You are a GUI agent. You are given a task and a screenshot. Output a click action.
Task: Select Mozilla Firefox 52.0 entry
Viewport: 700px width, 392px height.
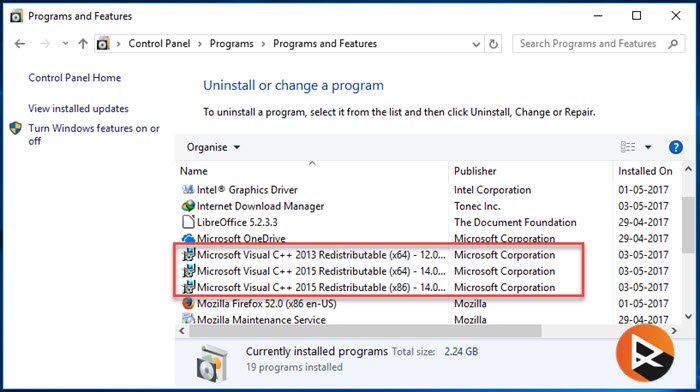coord(267,304)
